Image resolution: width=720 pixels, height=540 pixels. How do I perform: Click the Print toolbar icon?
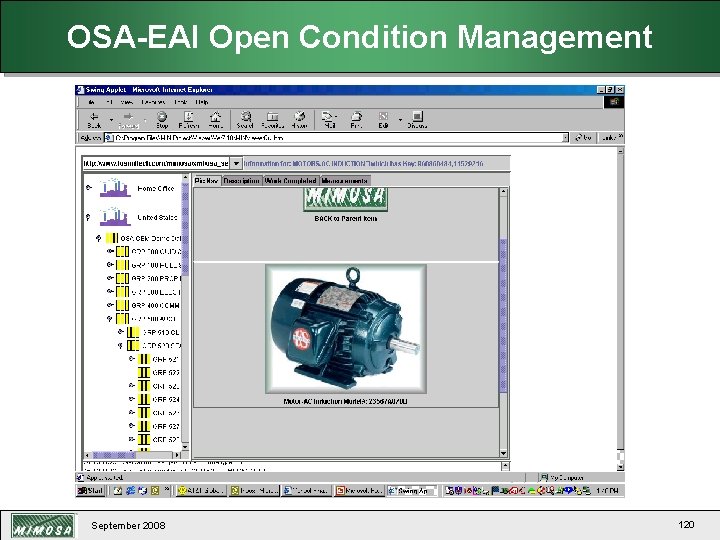[x=356, y=120]
